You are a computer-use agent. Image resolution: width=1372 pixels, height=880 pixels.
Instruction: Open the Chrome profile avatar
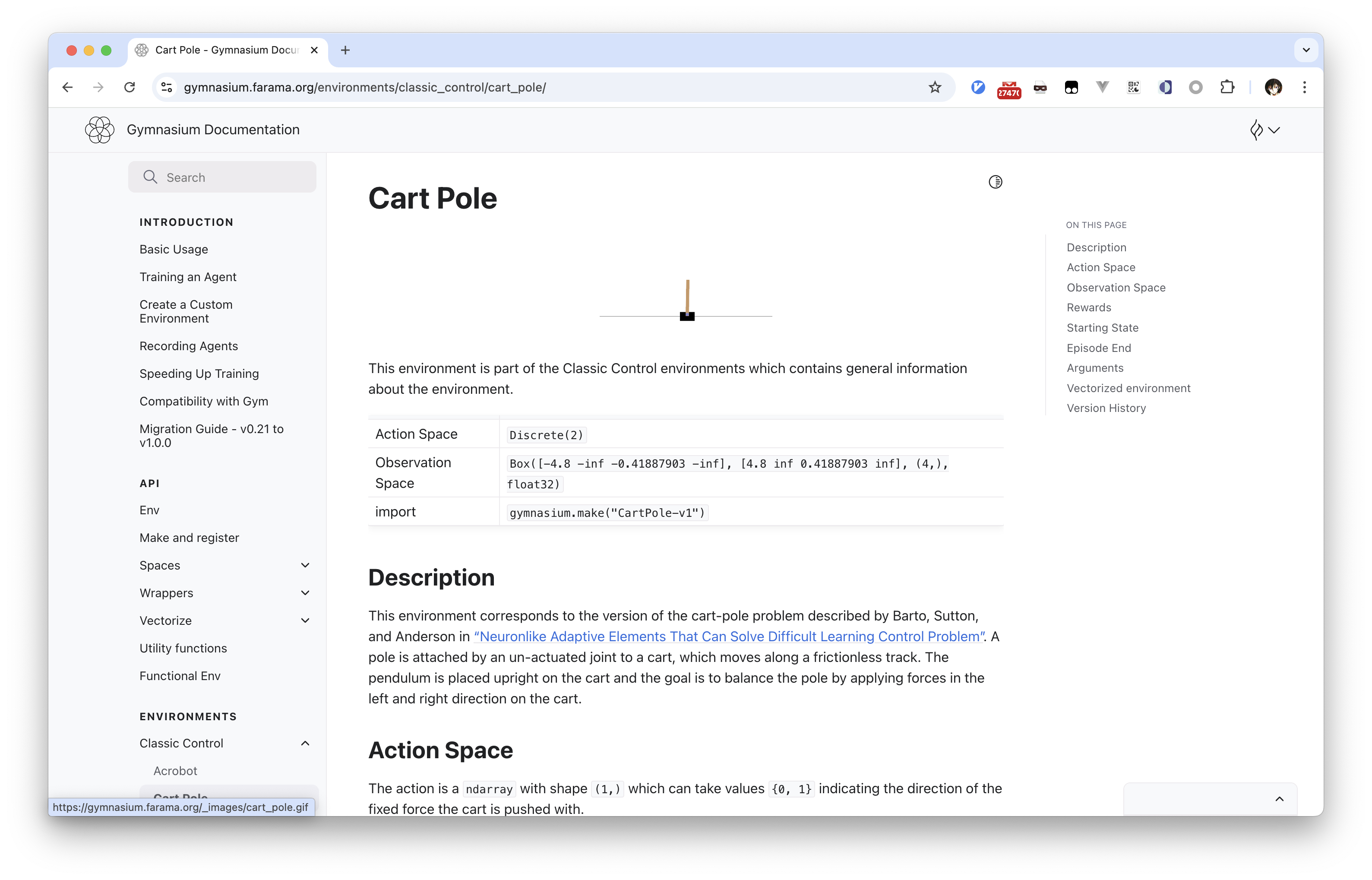pos(1273,87)
